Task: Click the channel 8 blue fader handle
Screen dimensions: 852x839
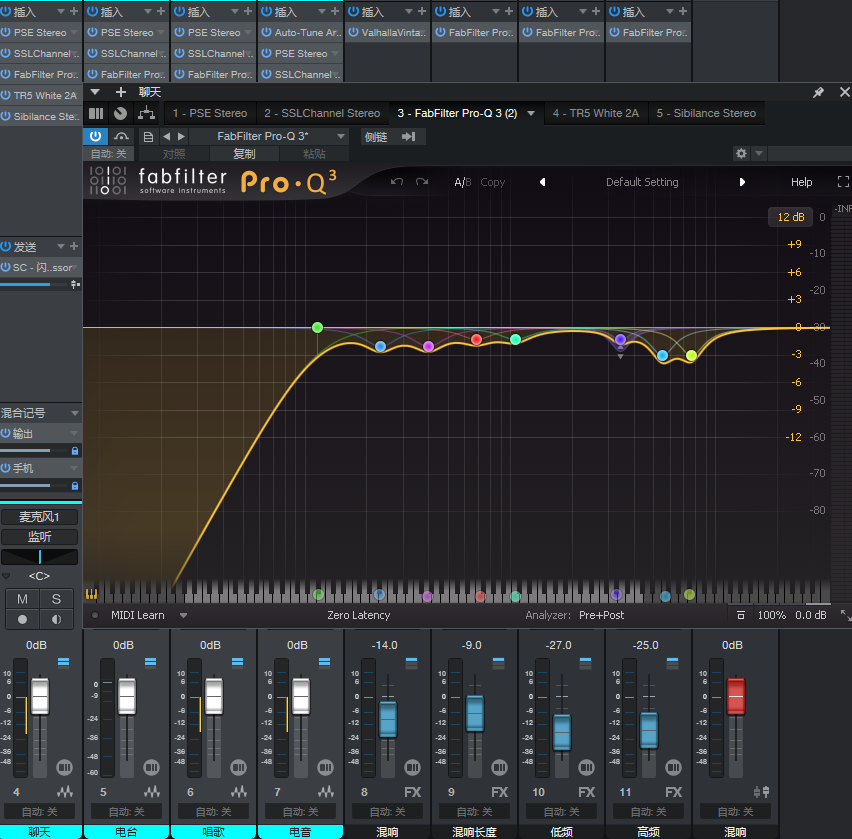Action: click(x=388, y=719)
